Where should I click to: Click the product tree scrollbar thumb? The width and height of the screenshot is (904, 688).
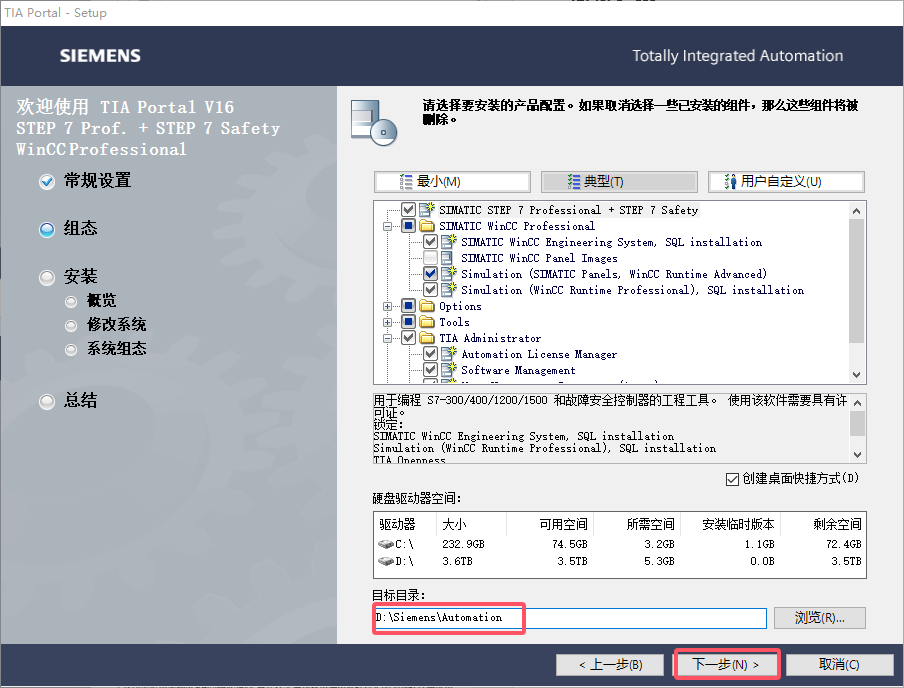point(857,280)
